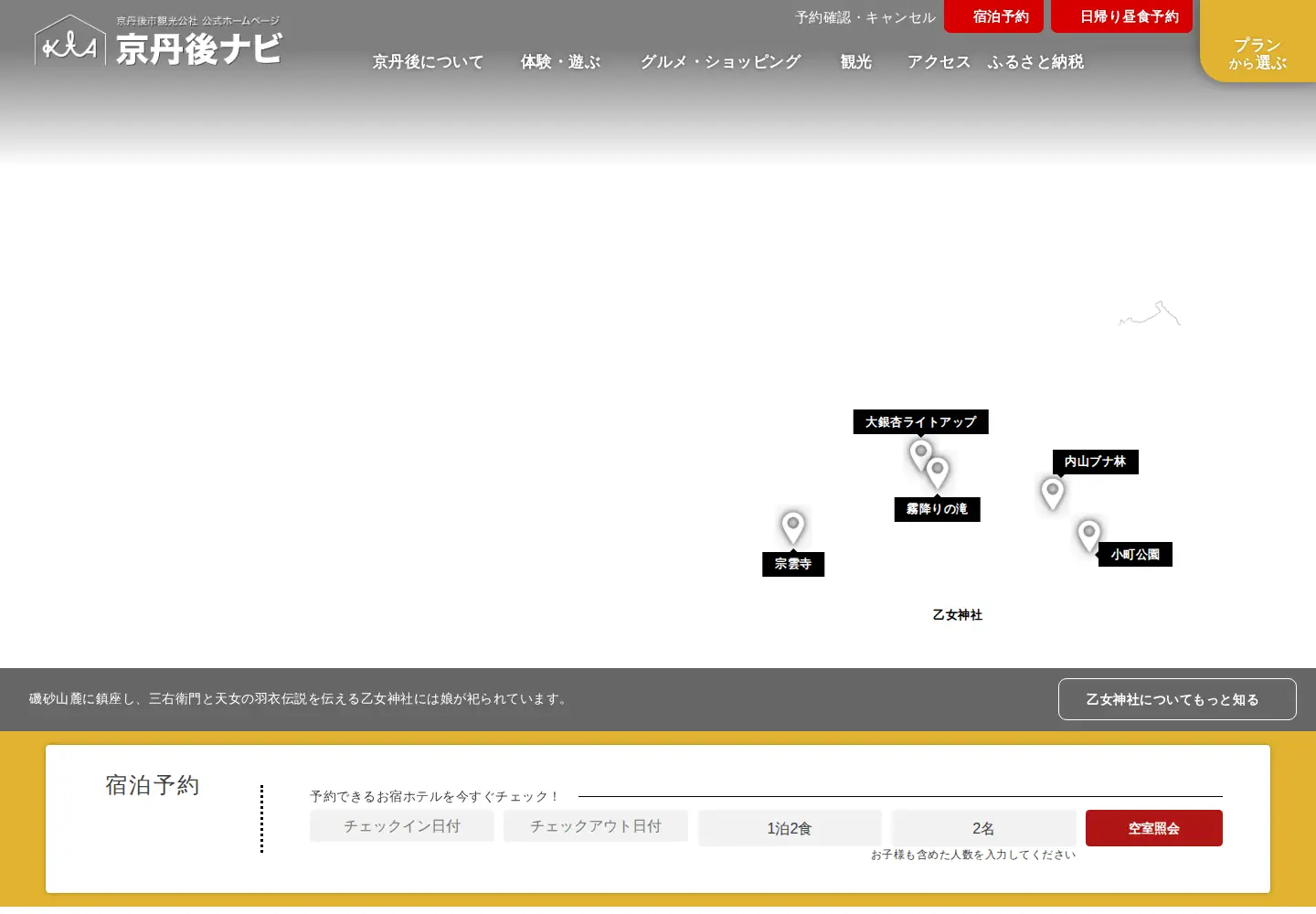This screenshot has width=1316, height=914.
Task: Click the map pin beside 小町公園
Action: click(1088, 536)
